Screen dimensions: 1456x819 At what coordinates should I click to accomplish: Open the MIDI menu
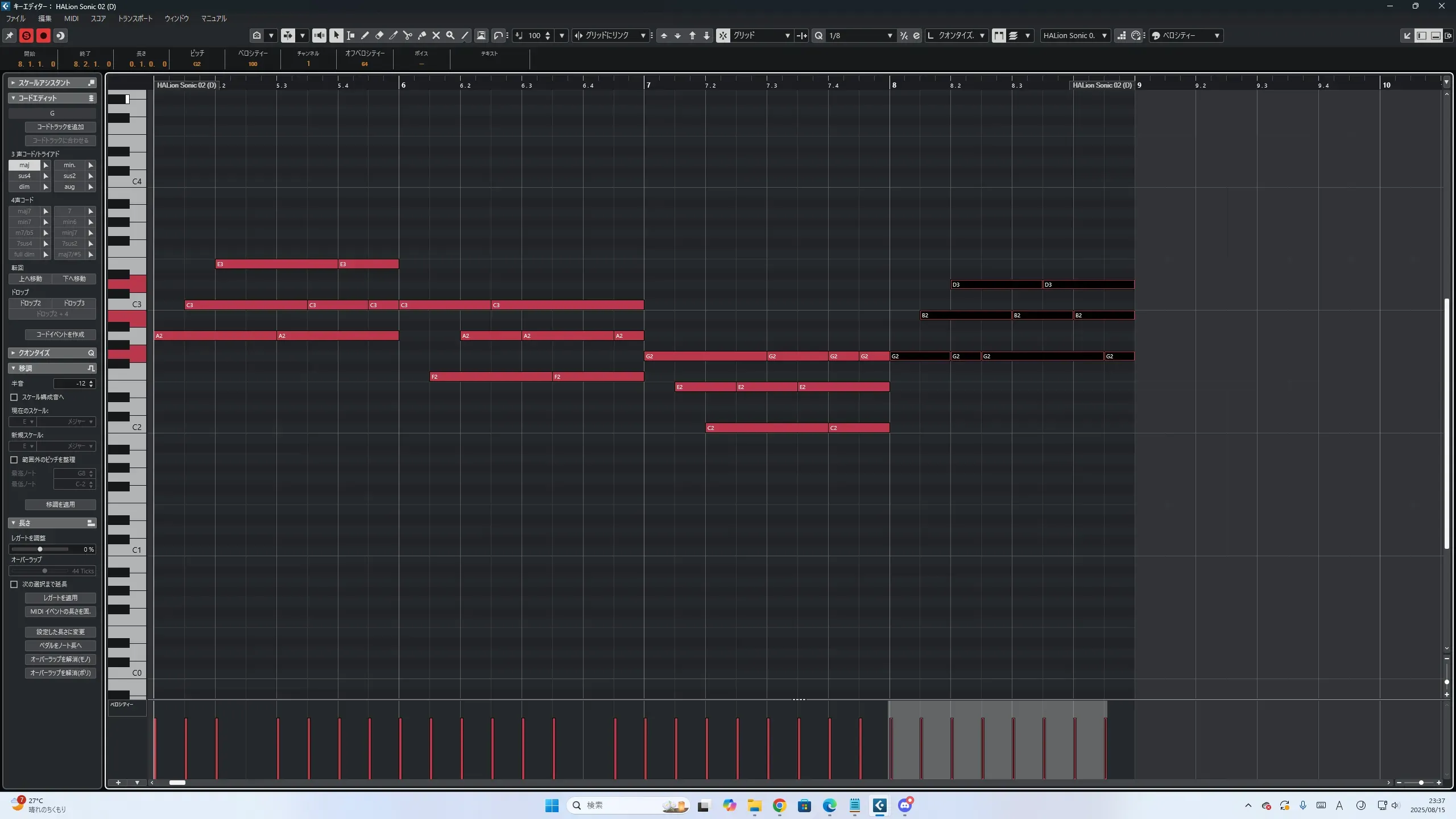pyautogui.click(x=71, y=18)
